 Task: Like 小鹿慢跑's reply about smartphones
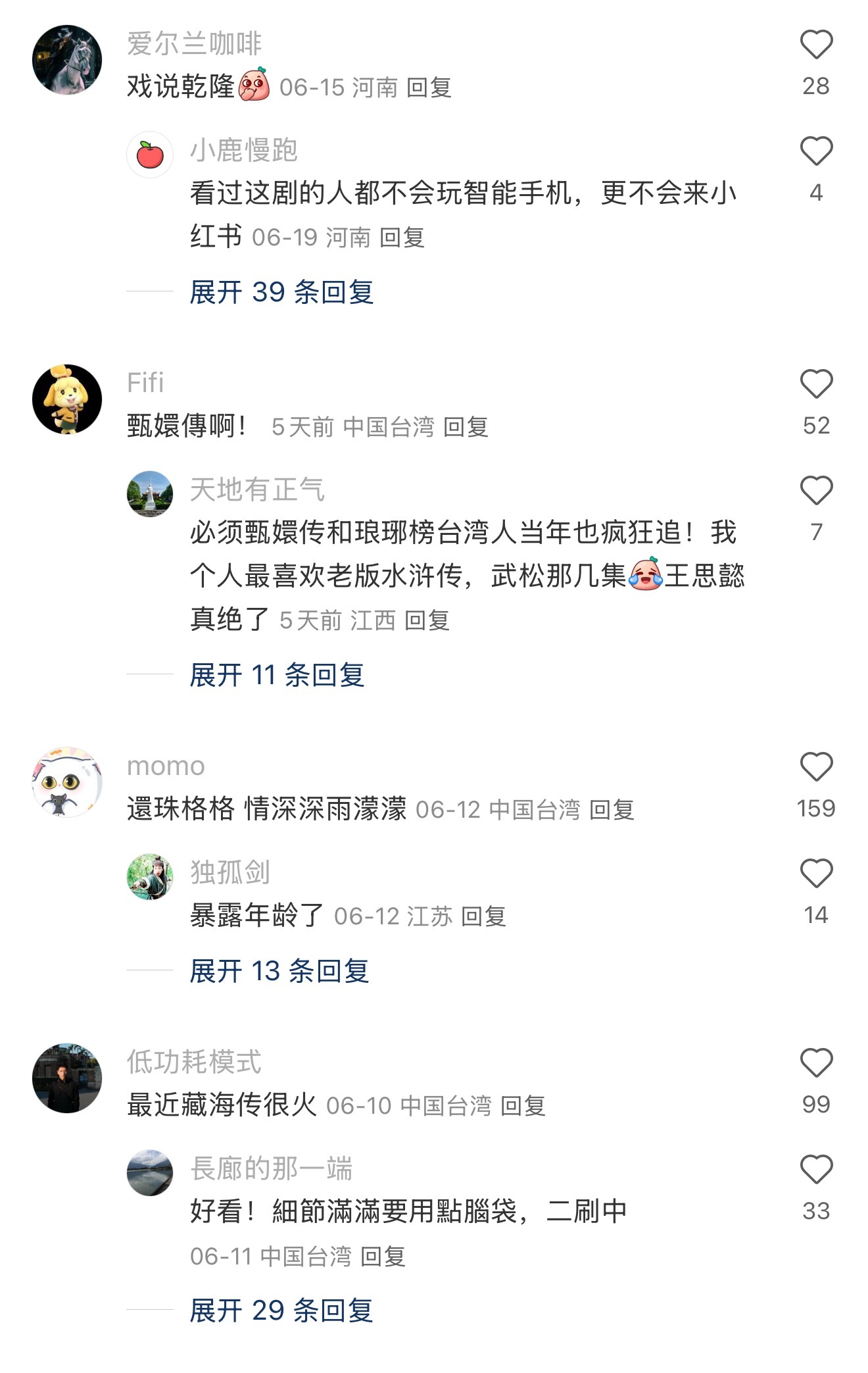click(816, 151)
